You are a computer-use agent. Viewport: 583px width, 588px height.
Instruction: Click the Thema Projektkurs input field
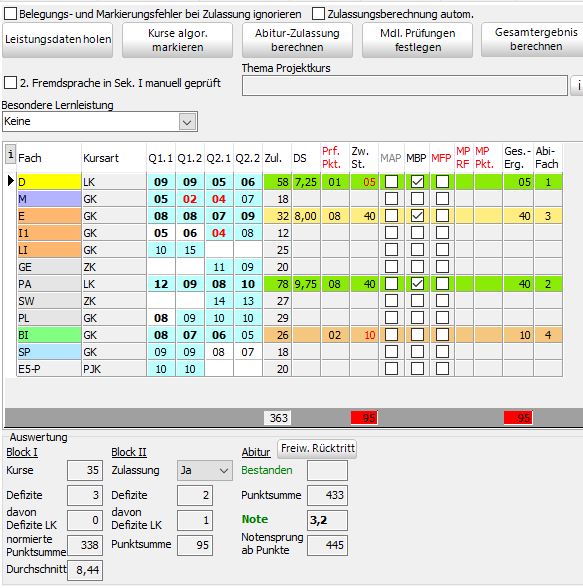click(405, 86)
